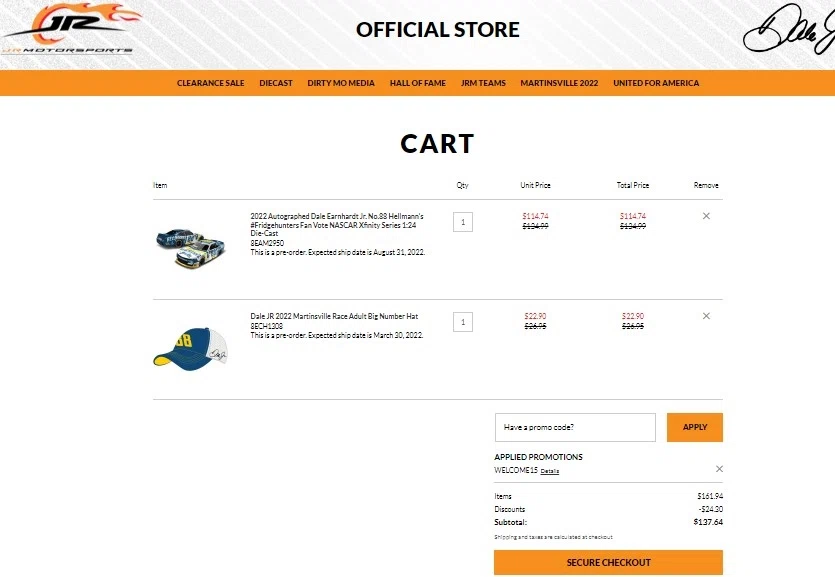
Task: Click the OFFICIAL STORE heading
Action: point(438,30)
